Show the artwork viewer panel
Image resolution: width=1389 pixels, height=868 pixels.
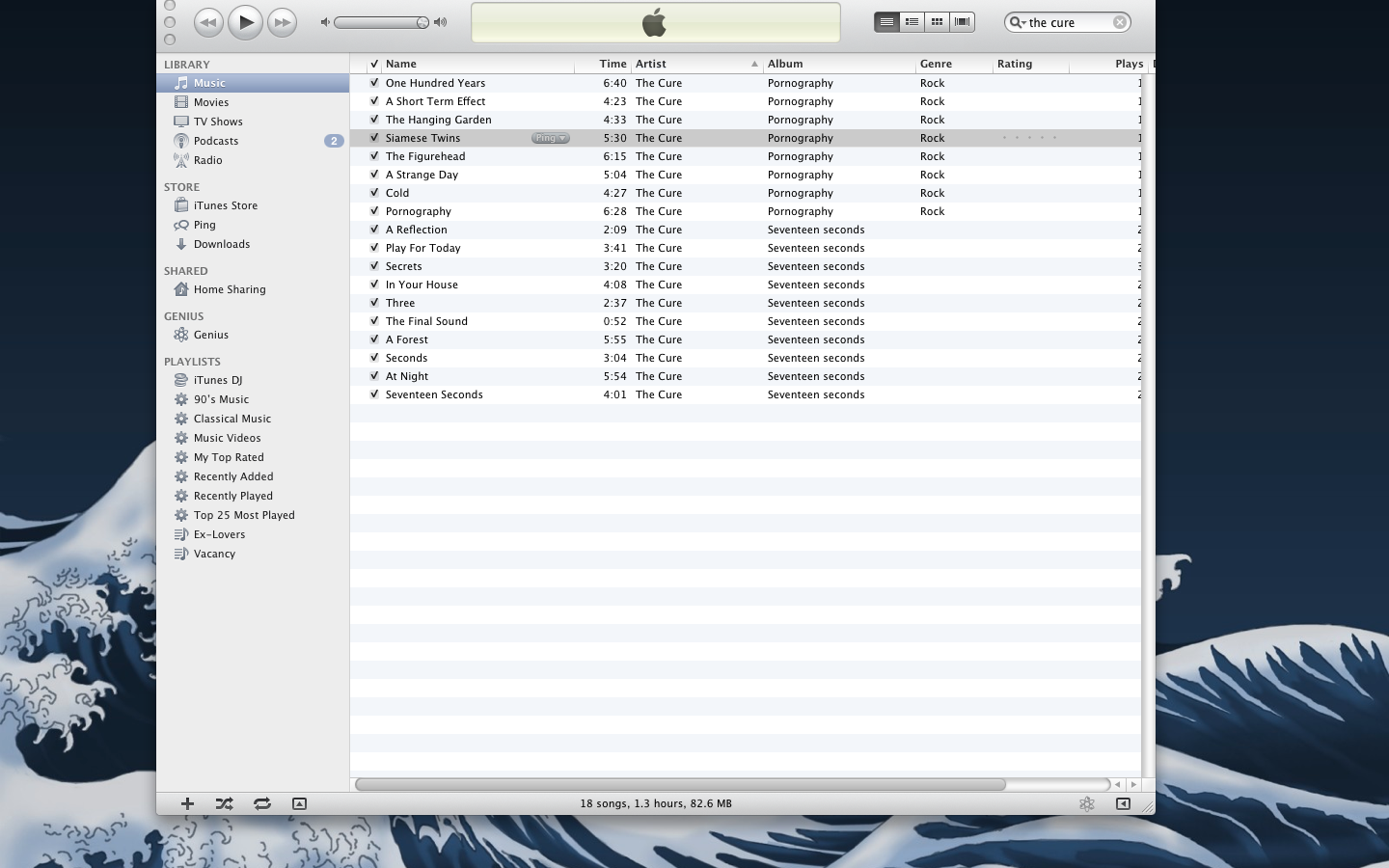pyautogui.click(x=299, y=803)
